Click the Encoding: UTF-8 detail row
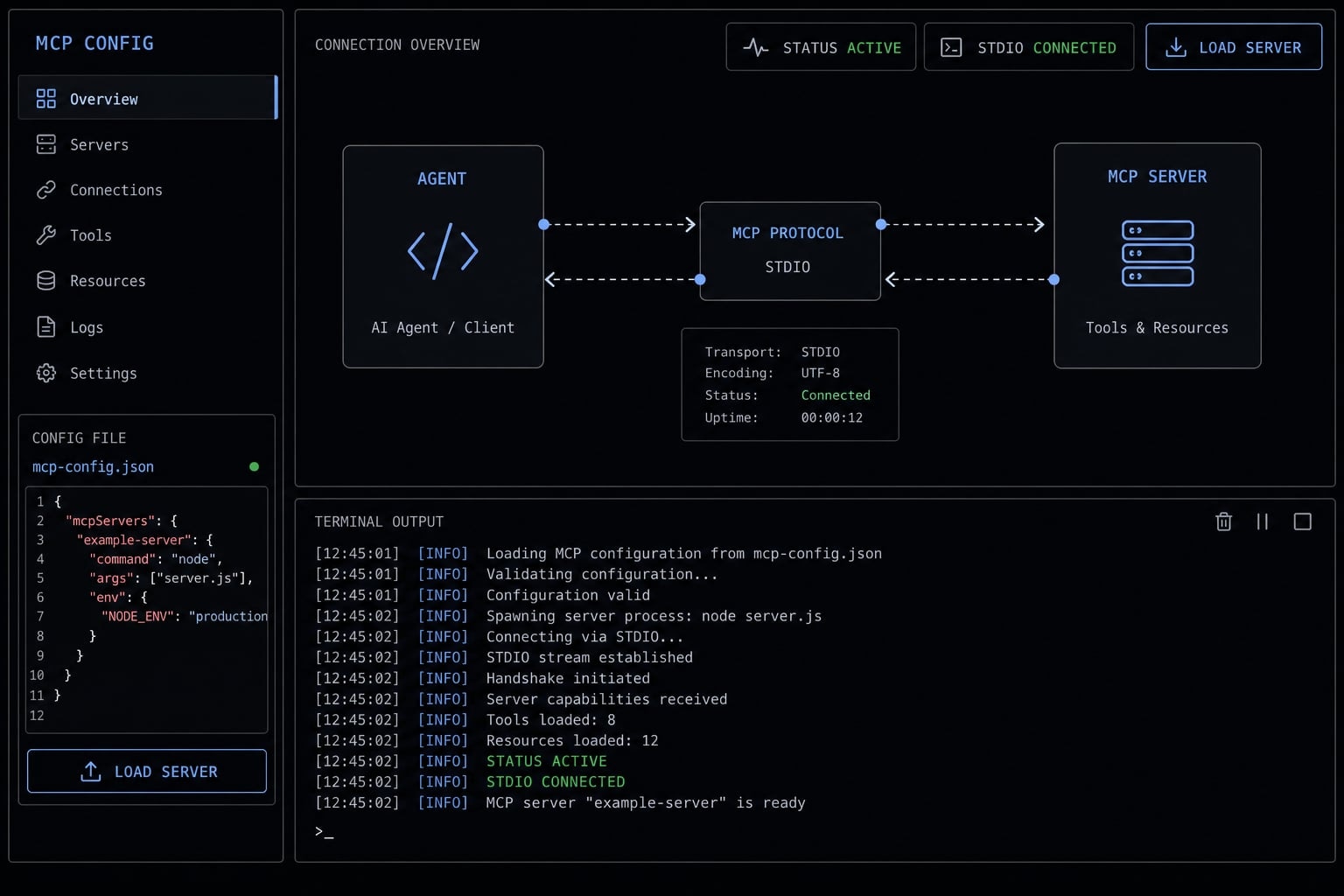Screen dimensions: 1344x896 (773, 373)
